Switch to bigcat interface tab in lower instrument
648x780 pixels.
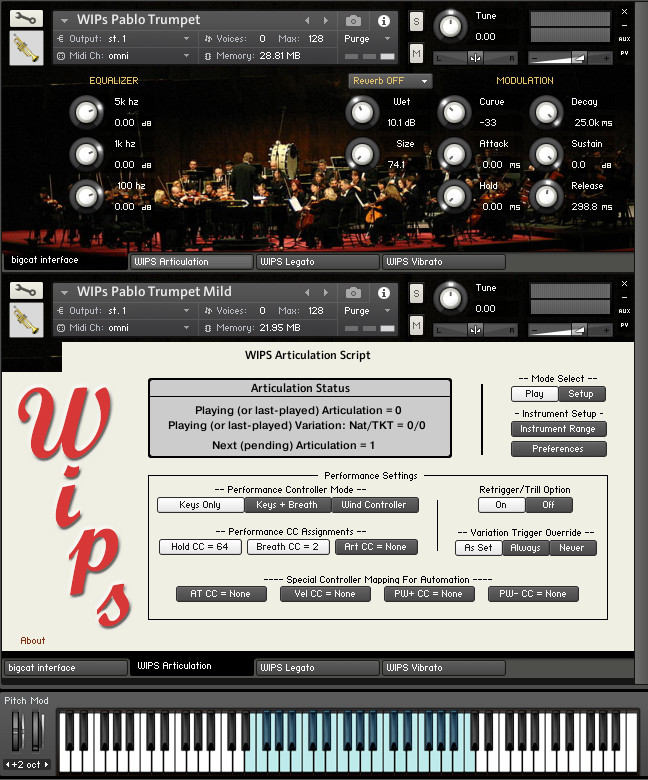pos(66,668)
